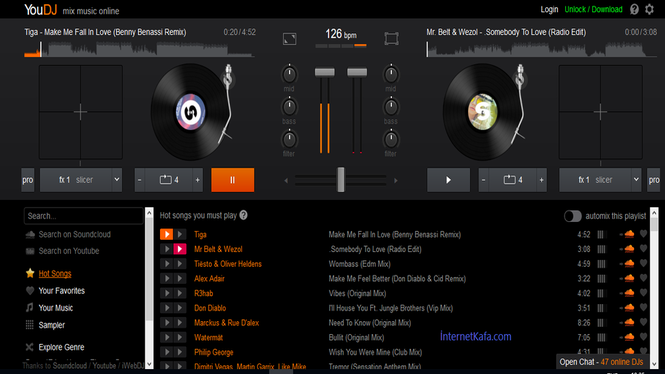The image size is (665, 374).
Task: Load Mr Belt & Wezol to left deck
Action: (166, 249)
